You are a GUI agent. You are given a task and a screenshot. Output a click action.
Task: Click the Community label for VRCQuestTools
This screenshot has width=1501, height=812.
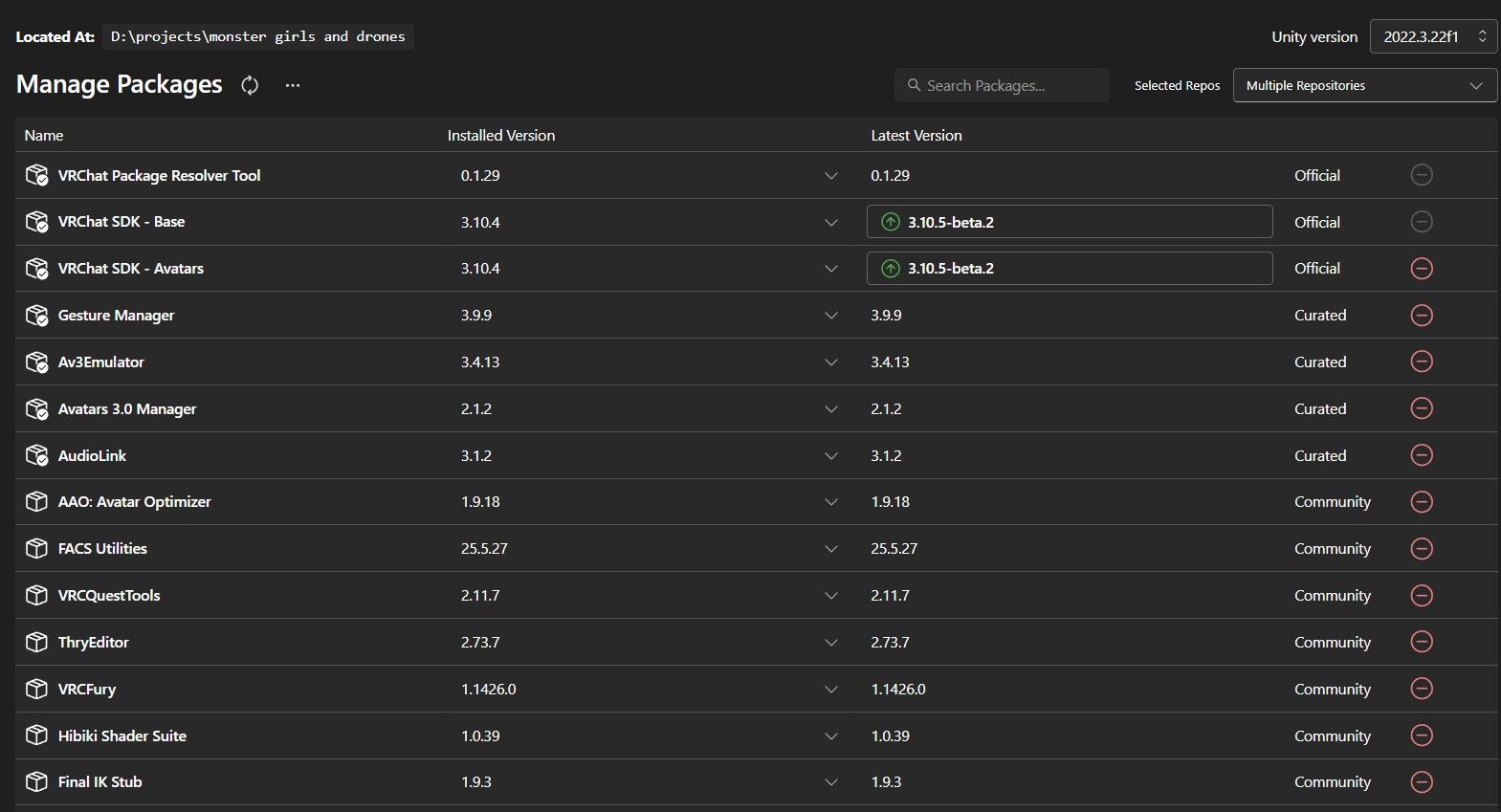pyautogui.click(x=1333, y=596)
